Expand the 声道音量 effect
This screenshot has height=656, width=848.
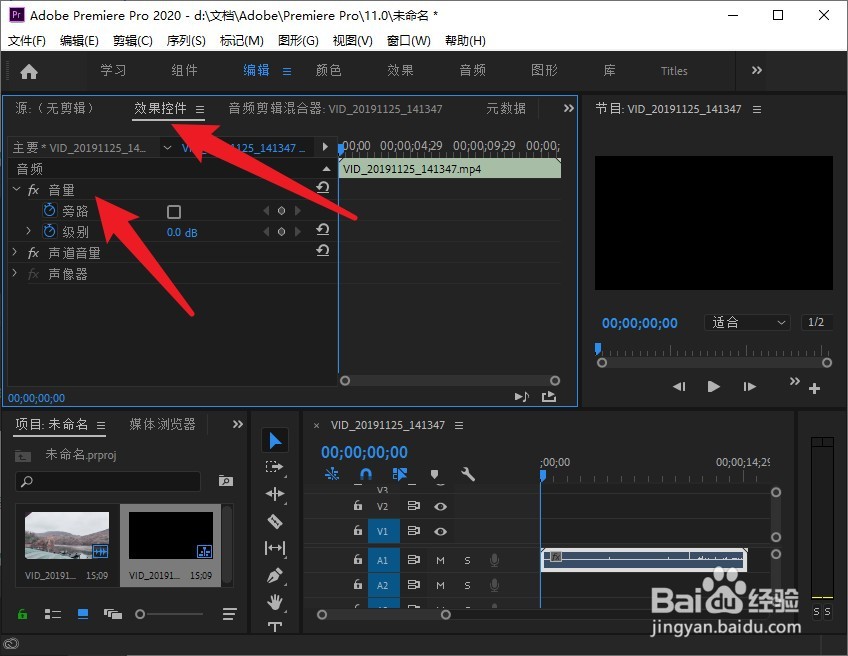click(x=15, y=252)
